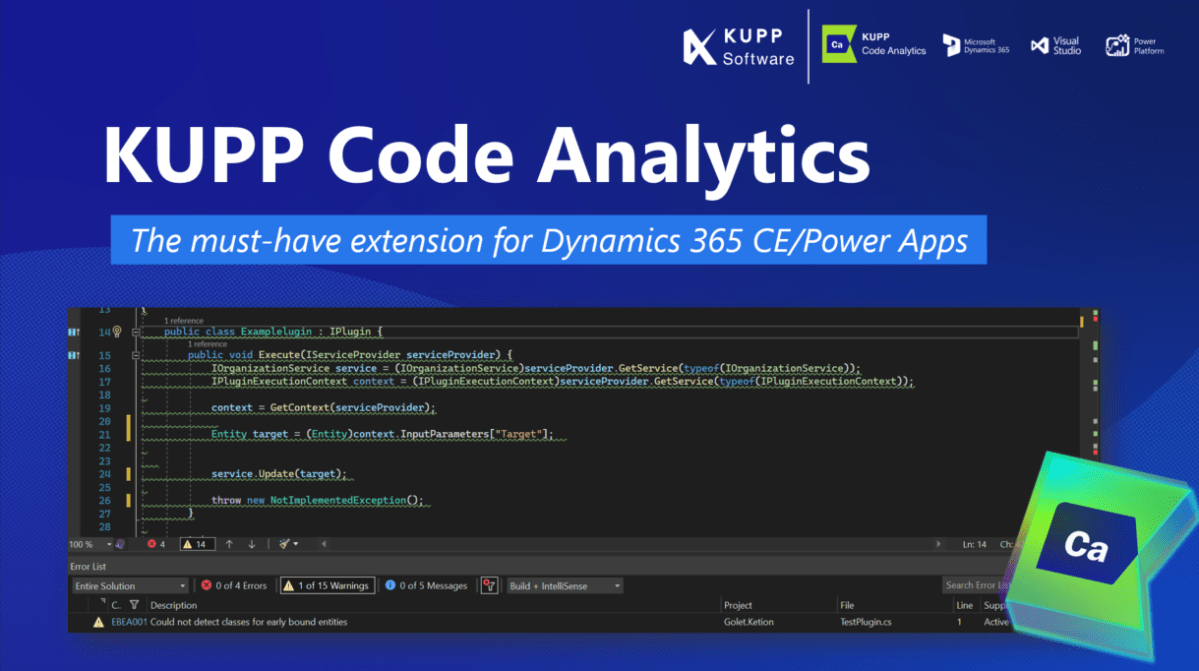Click the Code column filter funnel icon

[x=135, y=605]
